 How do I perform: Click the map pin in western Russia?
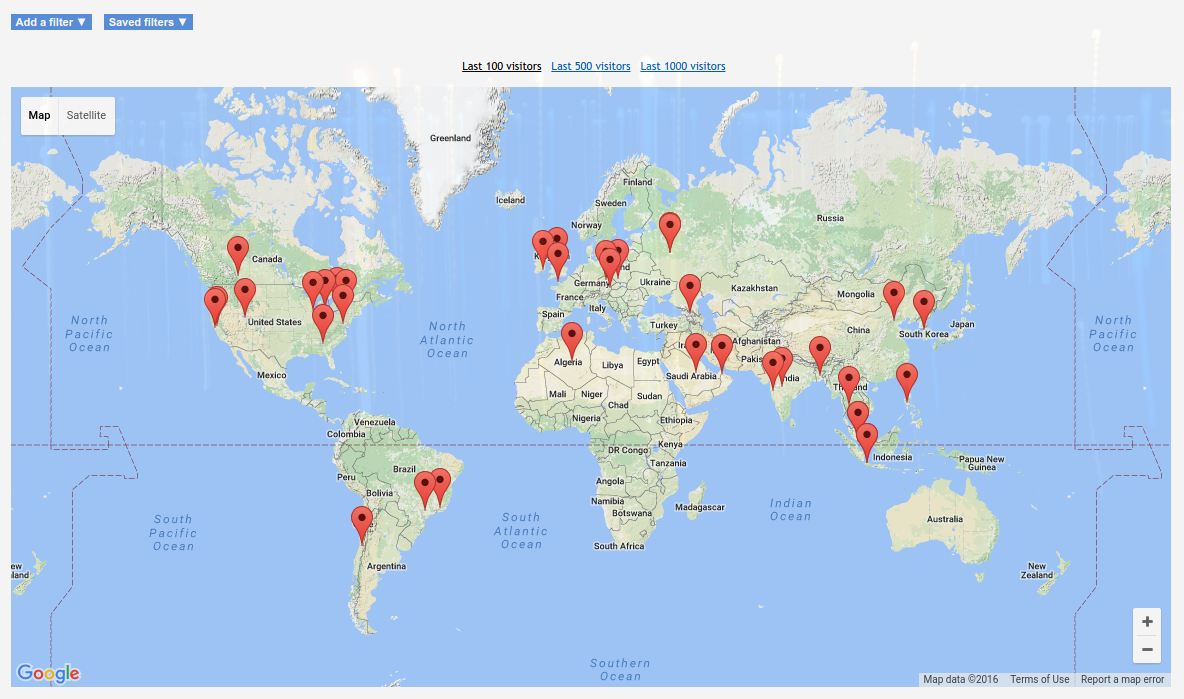coord(670,228)
